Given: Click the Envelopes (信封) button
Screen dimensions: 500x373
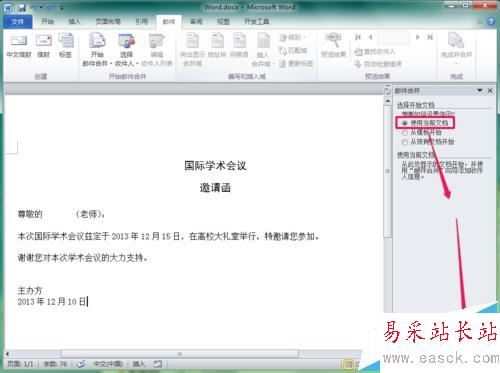Looking at the screenshot, I should pyautogui.click(x=43, y=46).
